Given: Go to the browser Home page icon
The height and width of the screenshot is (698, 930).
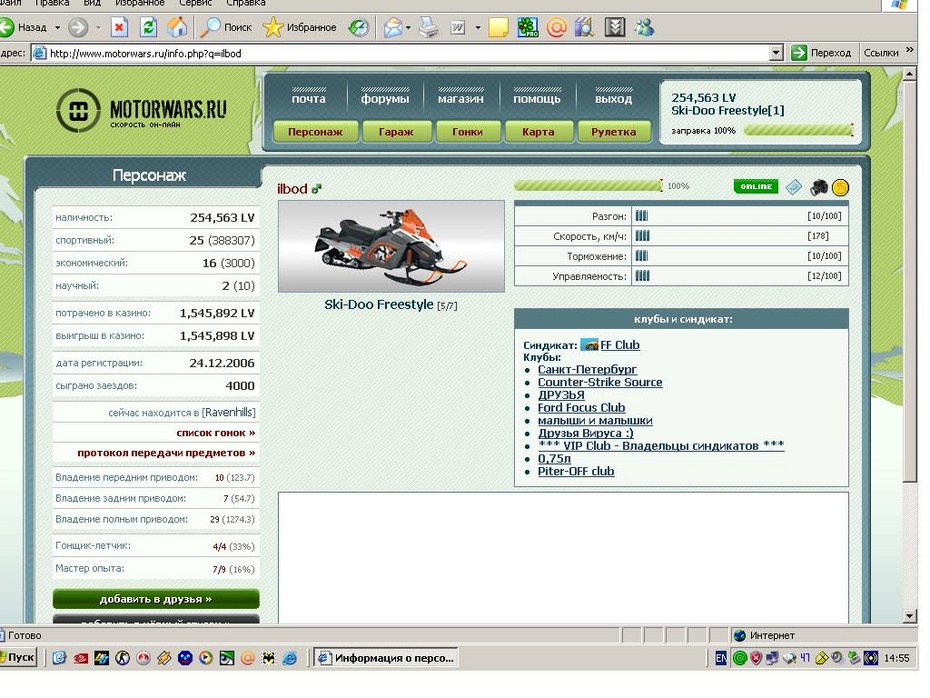Looking at the screenshot, I should pyautogui.click(x=177, y=27).
